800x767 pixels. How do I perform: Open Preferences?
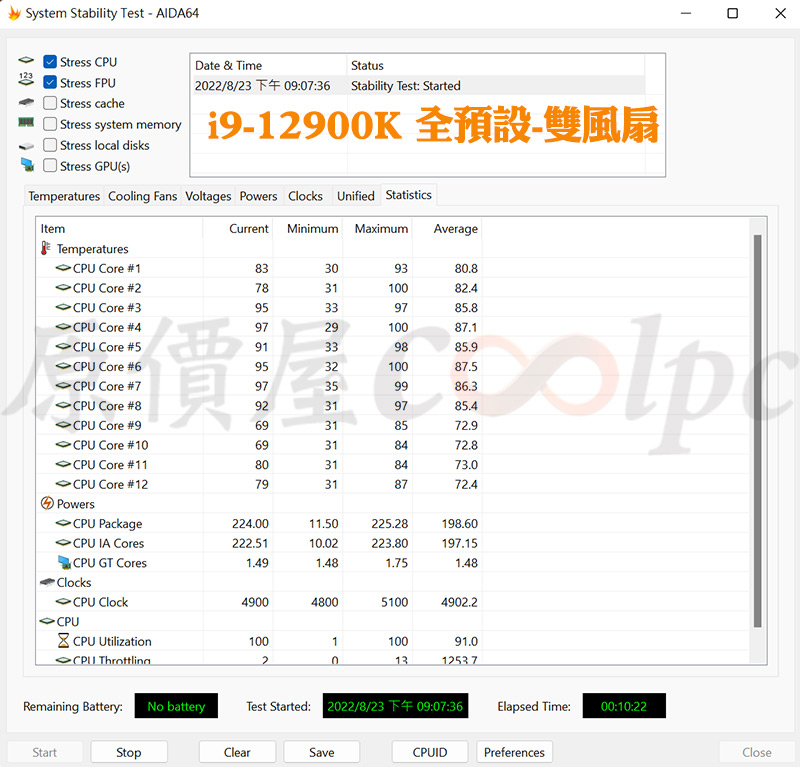coord(514,752)
